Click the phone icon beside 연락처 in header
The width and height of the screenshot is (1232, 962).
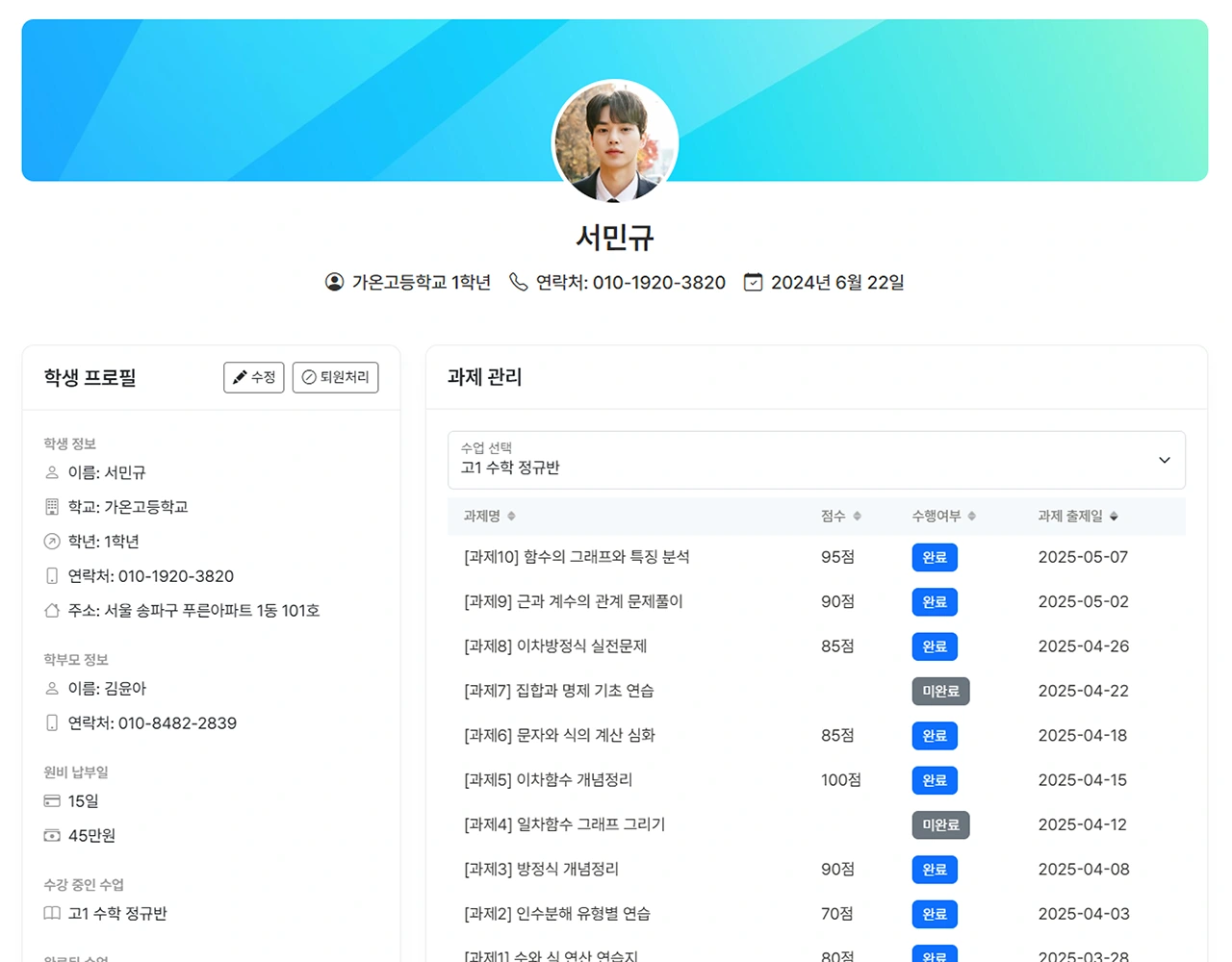pyautogui.click(x=518, y=282)
